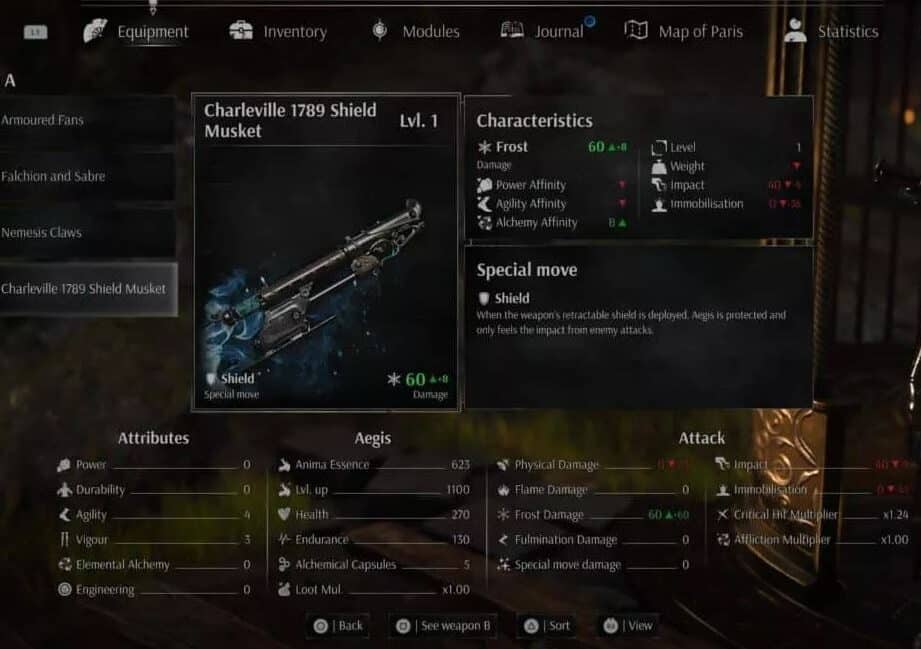The image size is (921, 649).
Task: Click the Statistics person icon
Action: point(795,30)
